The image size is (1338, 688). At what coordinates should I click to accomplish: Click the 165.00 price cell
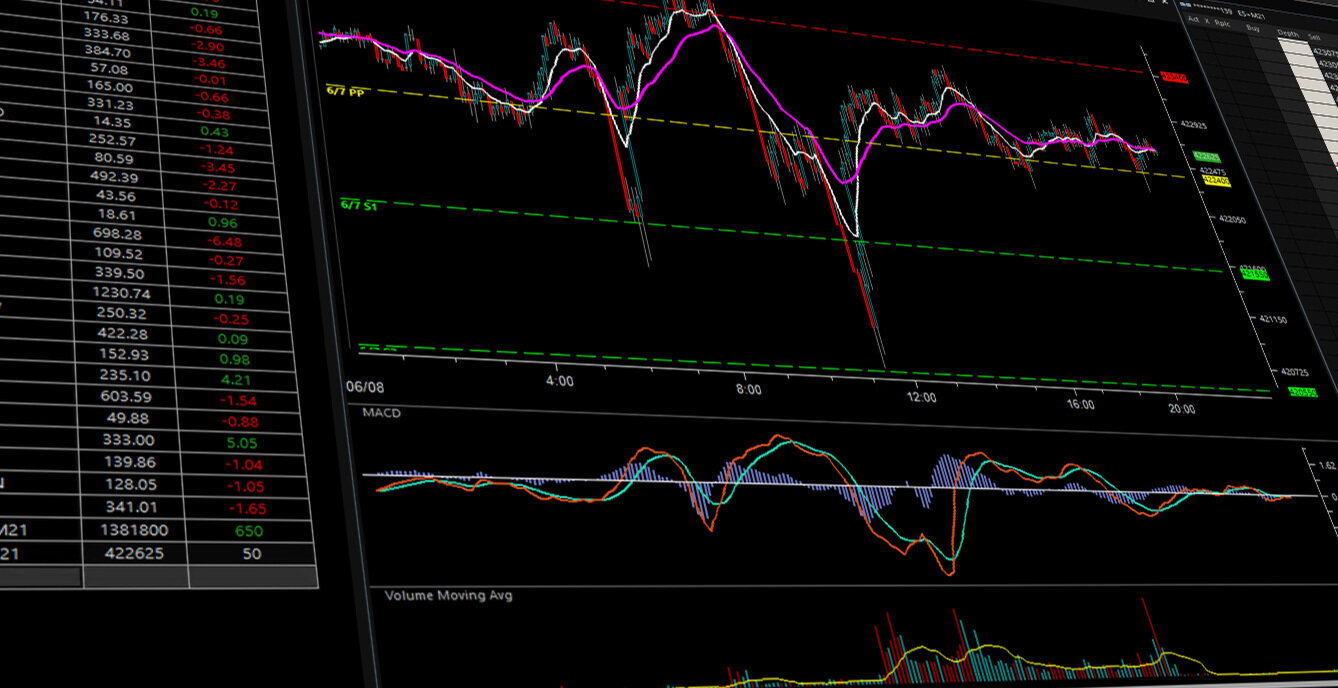(109, 87)
